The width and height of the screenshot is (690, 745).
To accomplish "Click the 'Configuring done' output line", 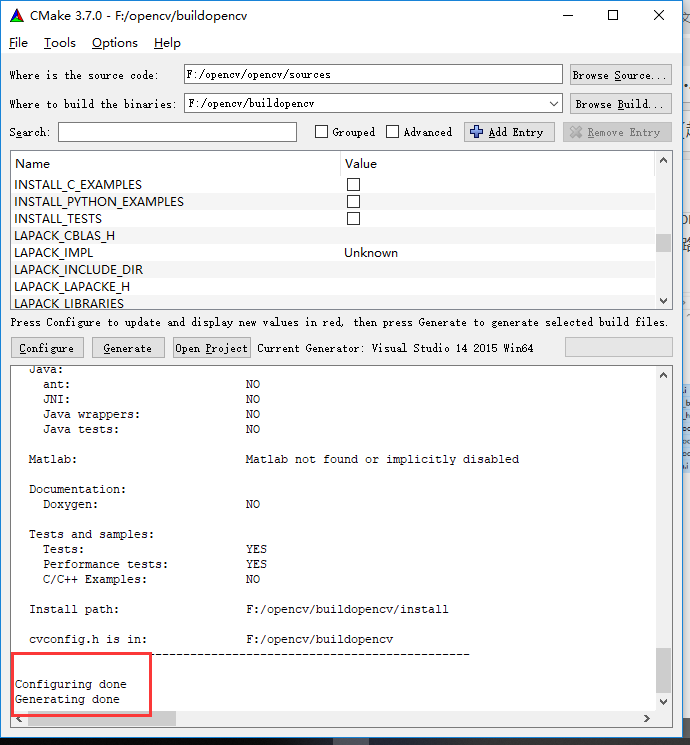I will coord(70,684).
